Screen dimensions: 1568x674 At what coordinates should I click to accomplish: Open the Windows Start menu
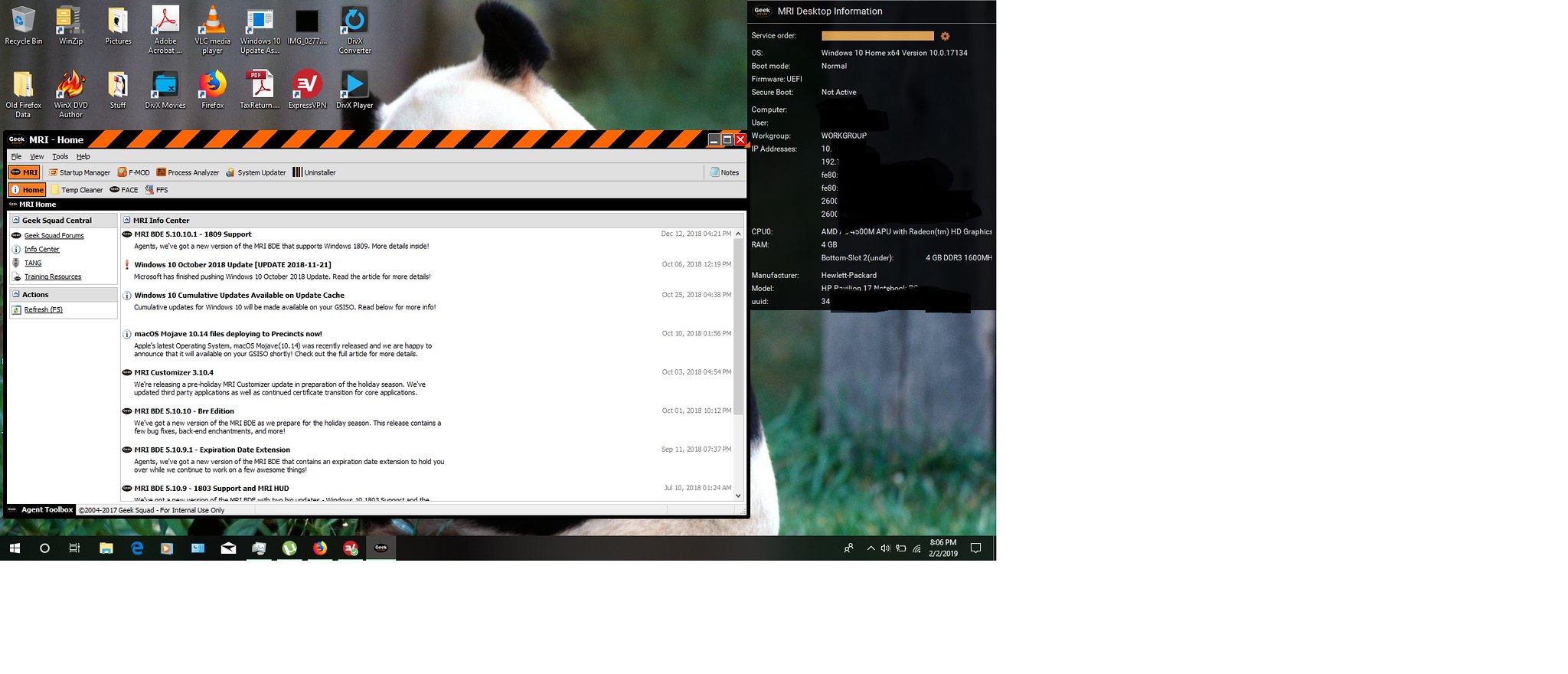[15, 548]
